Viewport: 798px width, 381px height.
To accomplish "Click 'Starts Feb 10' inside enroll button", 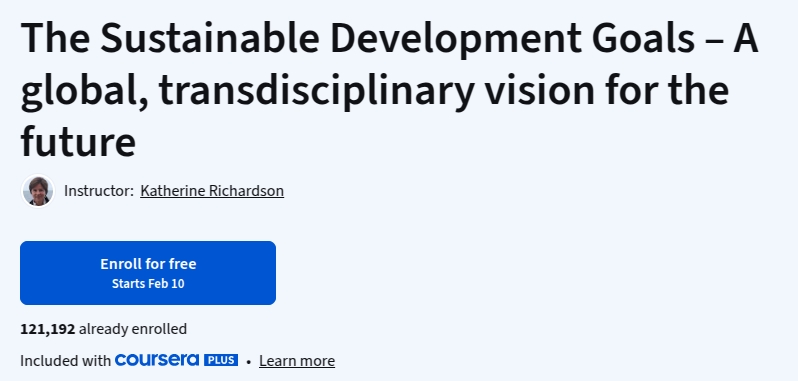I will [x=148, y=284].
